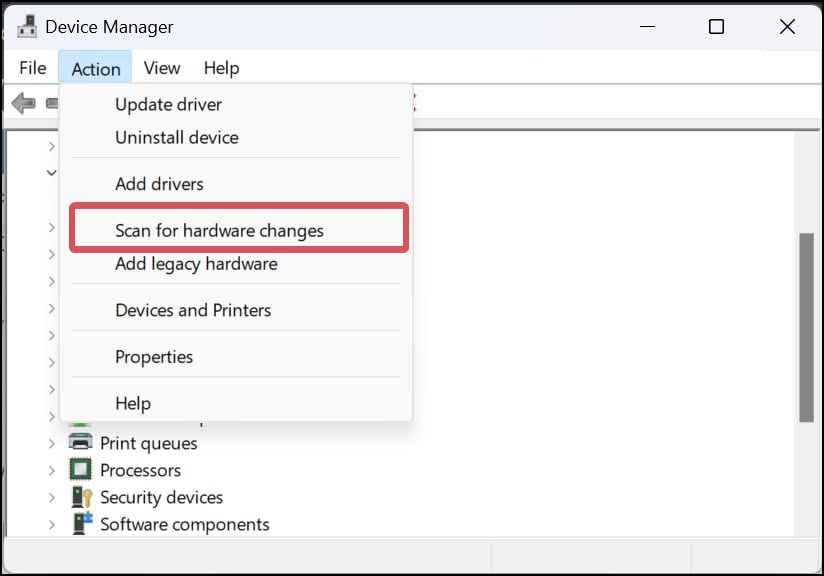Select Help at bottom of Action menu
The height and width of the screenshot is (576, 824).
(x=236, y=404)
